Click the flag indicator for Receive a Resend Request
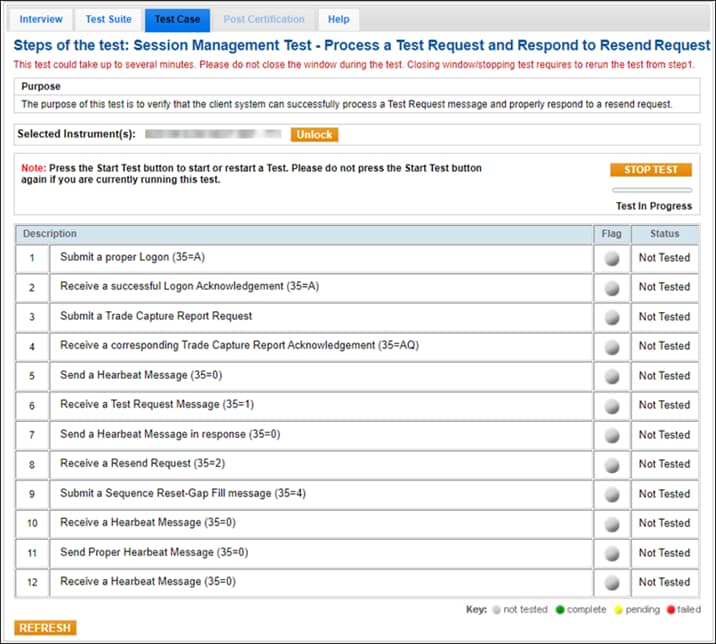The image size is (716, 644). point(611,464)
